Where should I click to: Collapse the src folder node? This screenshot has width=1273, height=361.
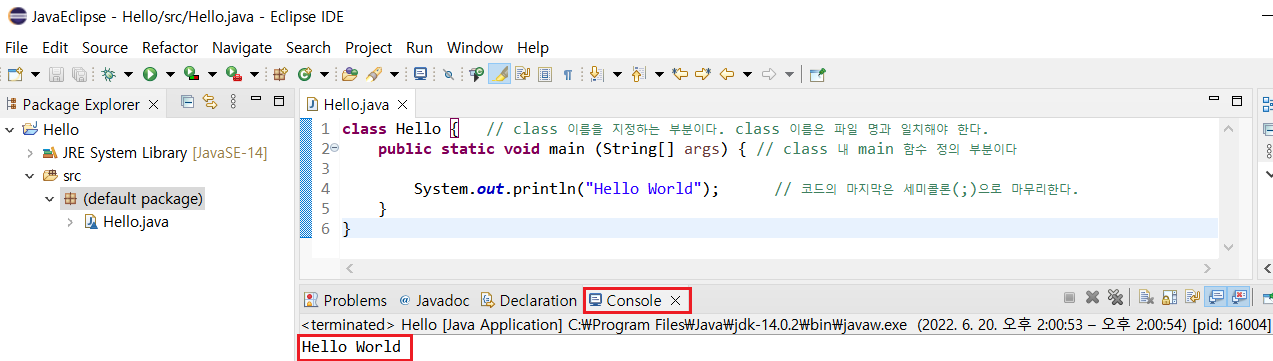[29, 176]
